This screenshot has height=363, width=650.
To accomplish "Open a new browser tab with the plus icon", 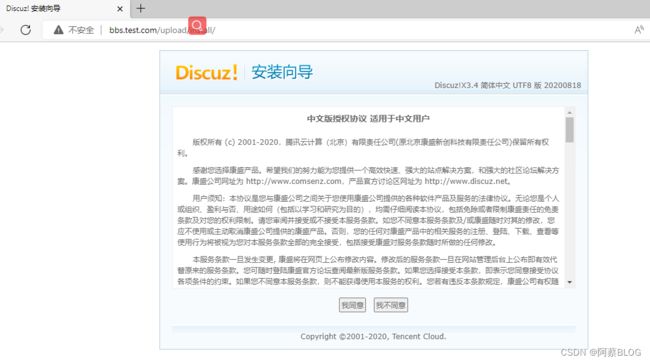I will (x=141, y=8).
